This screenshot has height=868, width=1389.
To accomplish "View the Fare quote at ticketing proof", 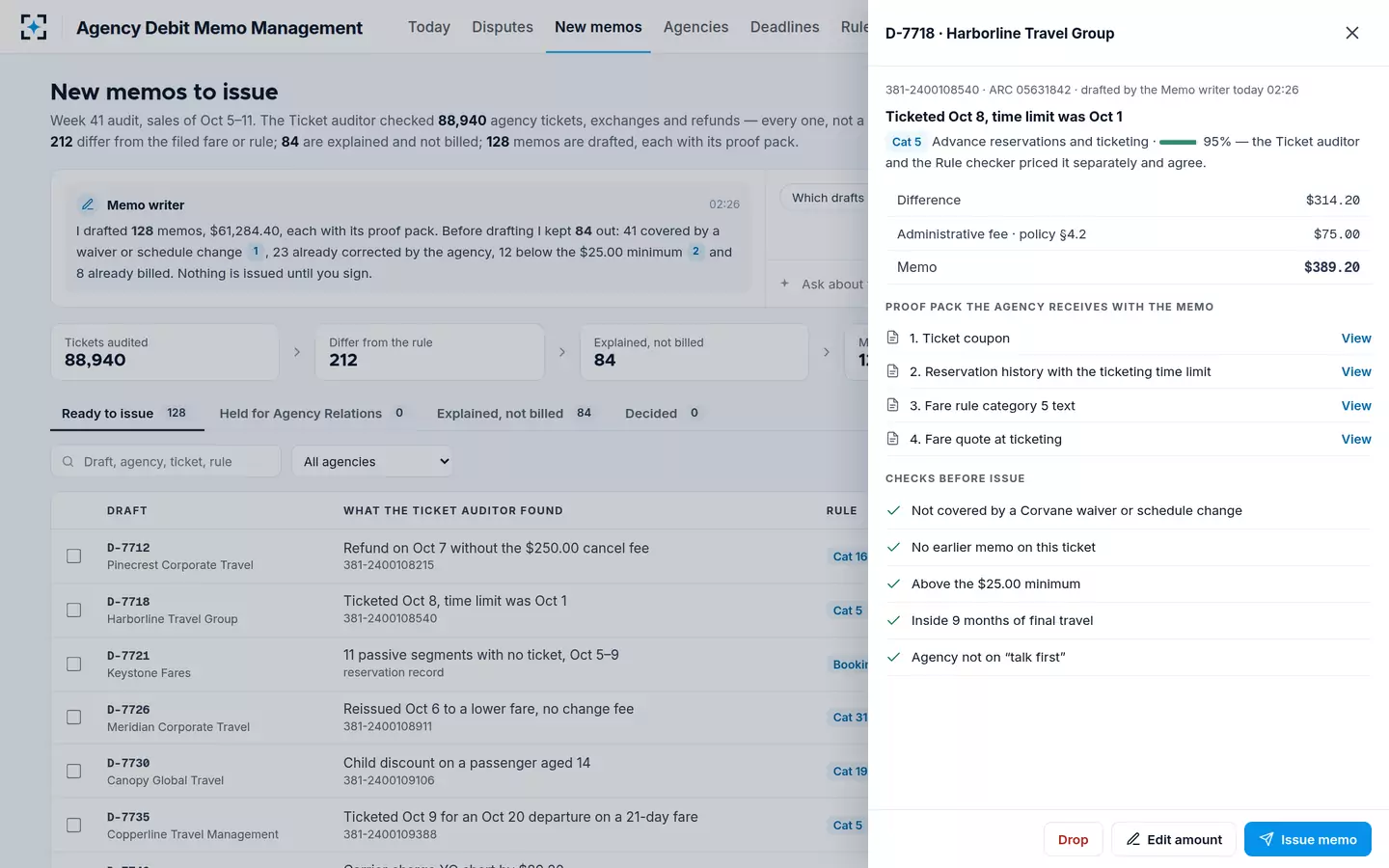I will click(x=1356, y=439).
